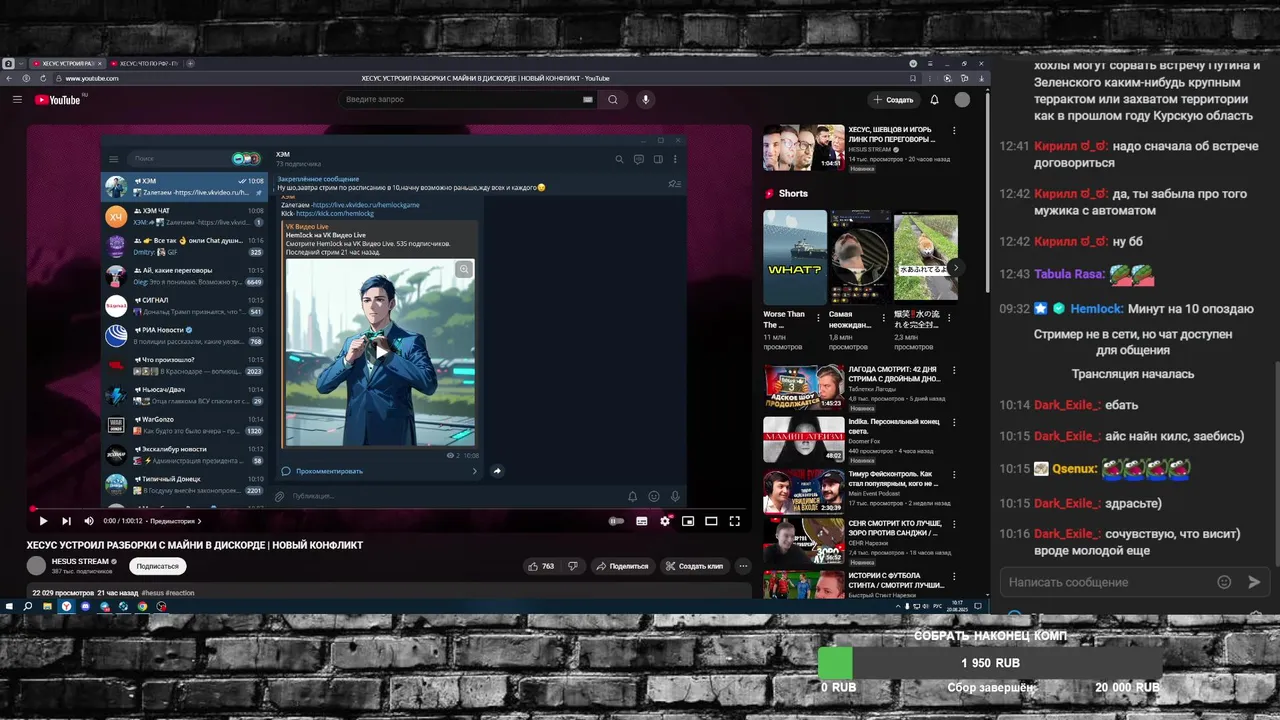Image resolution: width=1280 pixels, height=720 pixels.
Task: Open YouTube notifications bell
Action: pyautogui.click(x=934, y=100)
